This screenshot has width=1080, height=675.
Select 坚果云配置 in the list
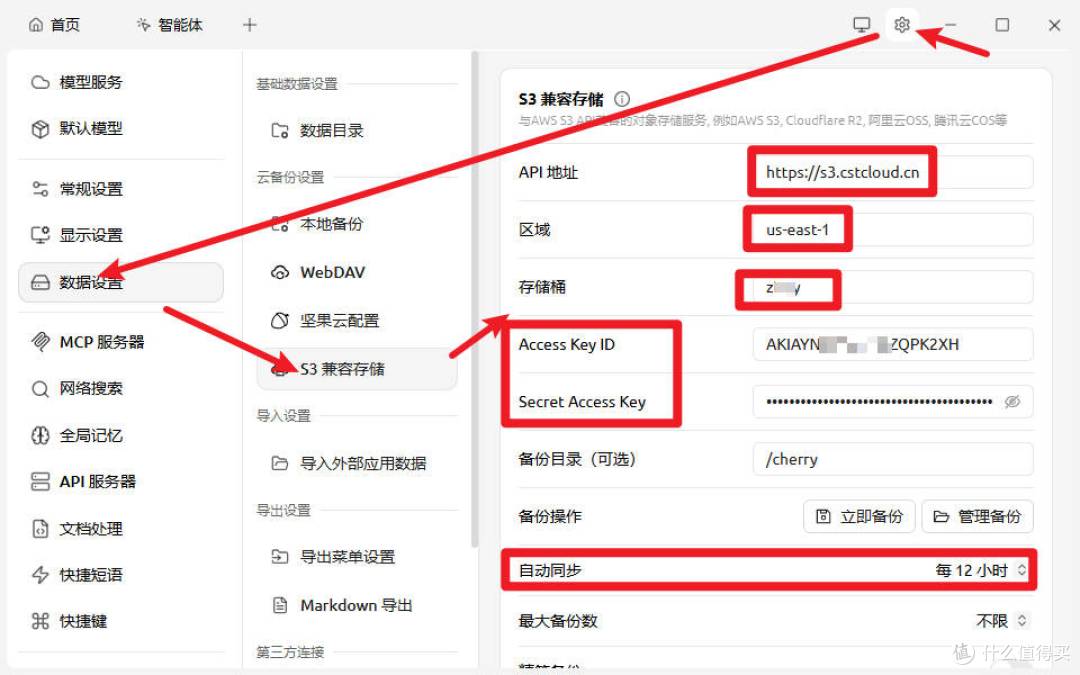point(356,320)
